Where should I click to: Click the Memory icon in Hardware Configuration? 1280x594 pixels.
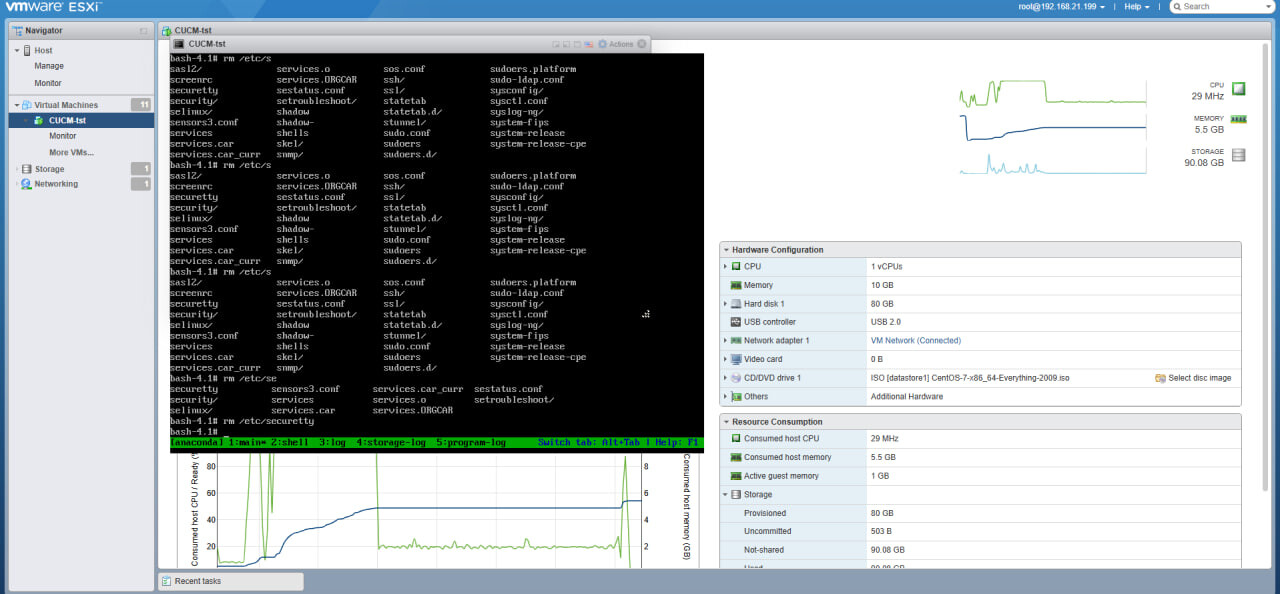[736, 285]
